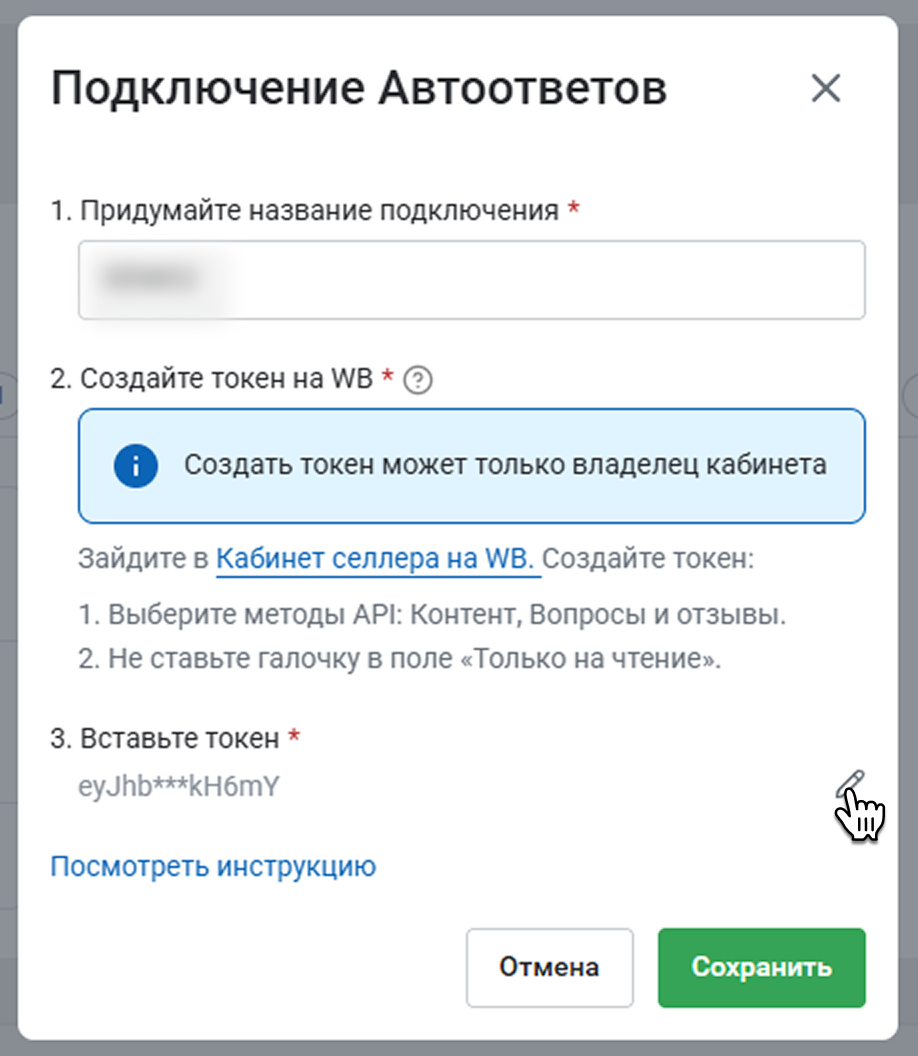
Task: Open the Кабинет селлера на WB link
Action: coord(374,558)
